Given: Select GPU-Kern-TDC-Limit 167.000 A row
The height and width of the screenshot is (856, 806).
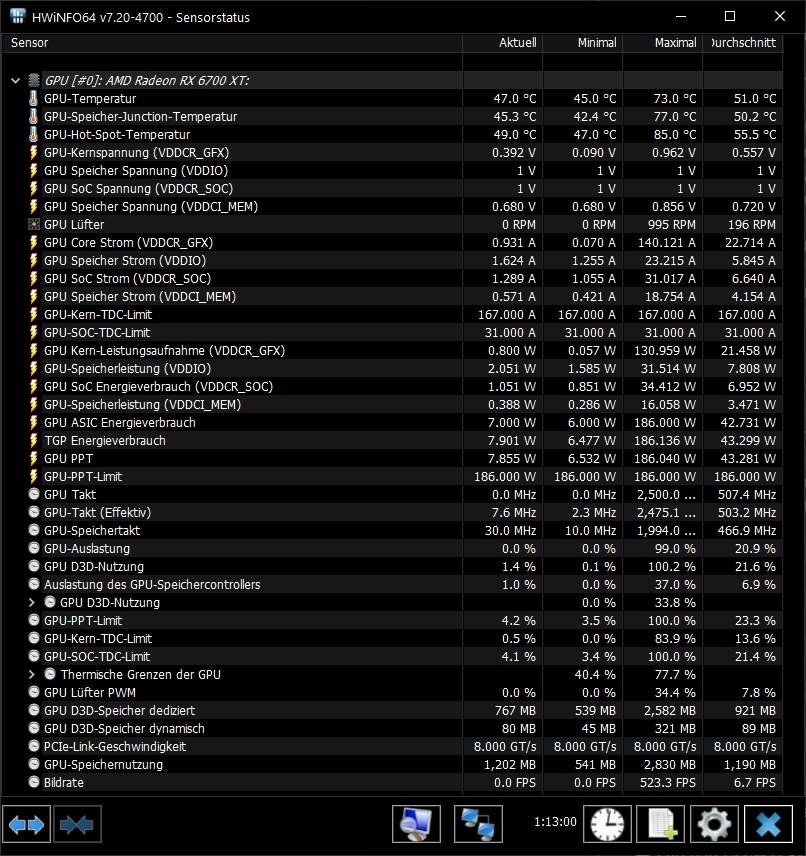Looking at the screenshot, I should coord(392,314).
